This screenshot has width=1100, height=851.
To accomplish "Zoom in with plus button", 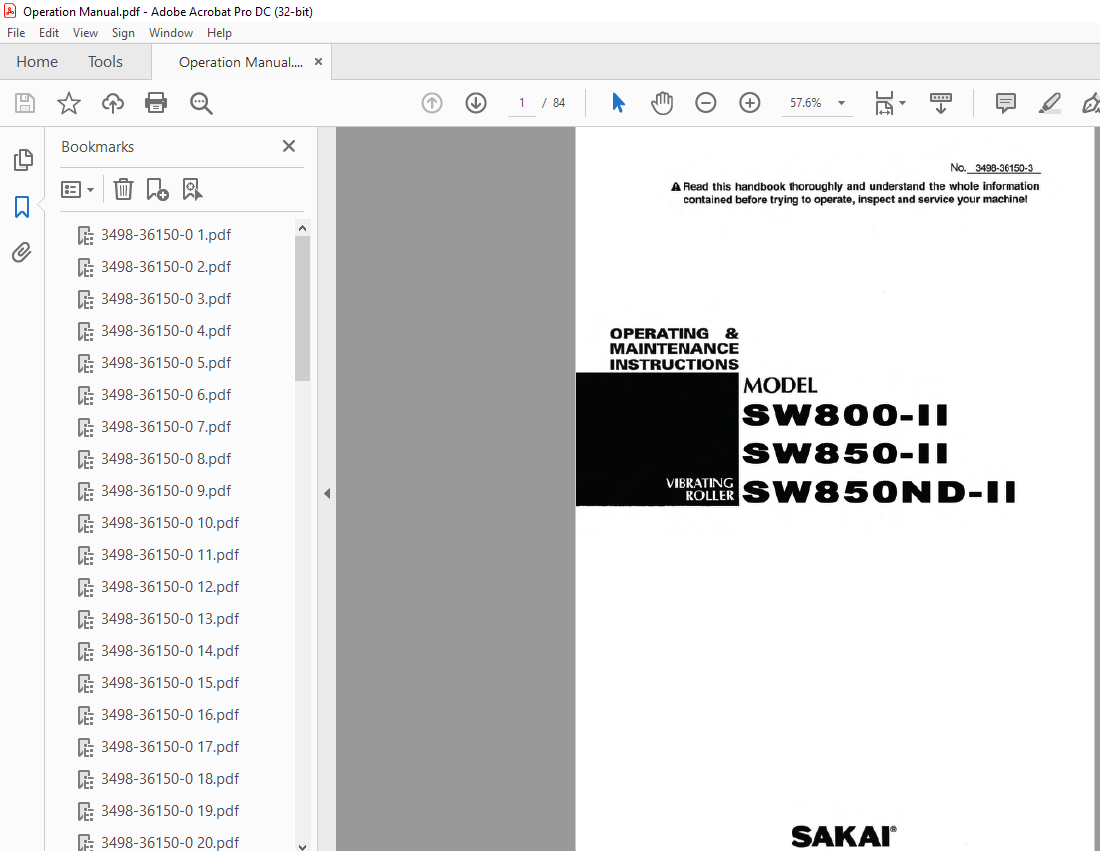I will [749, 103].
